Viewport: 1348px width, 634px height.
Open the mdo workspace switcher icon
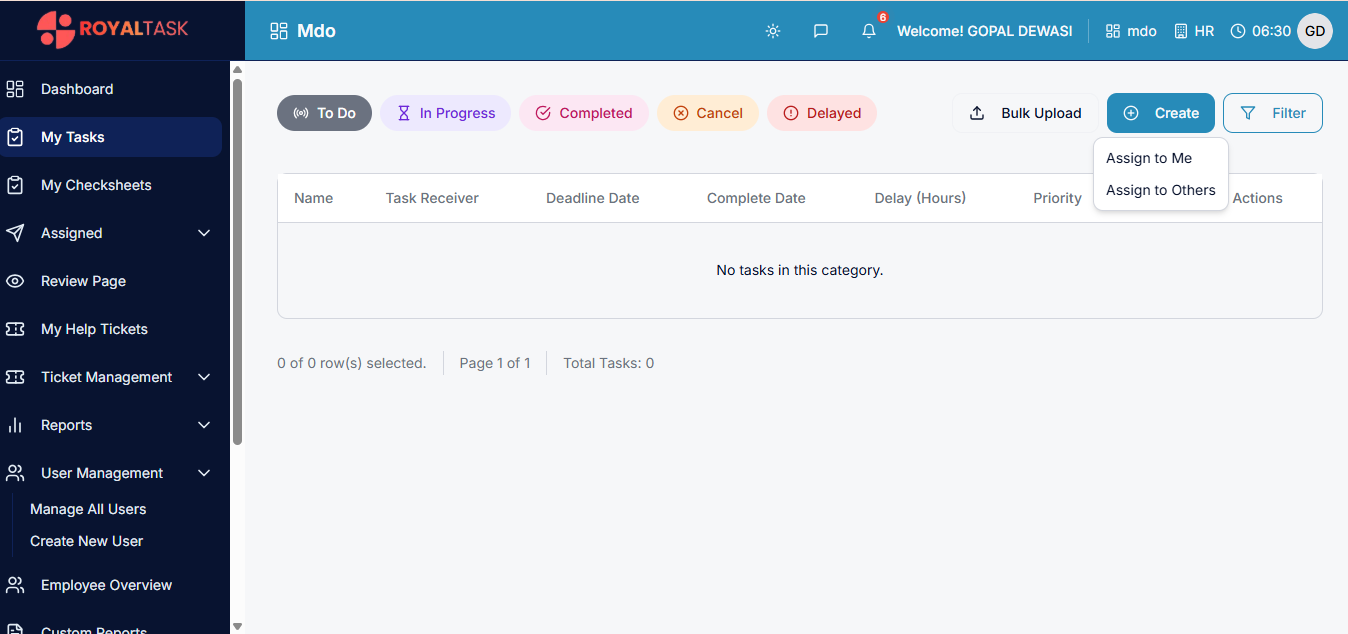point(1113,31)
